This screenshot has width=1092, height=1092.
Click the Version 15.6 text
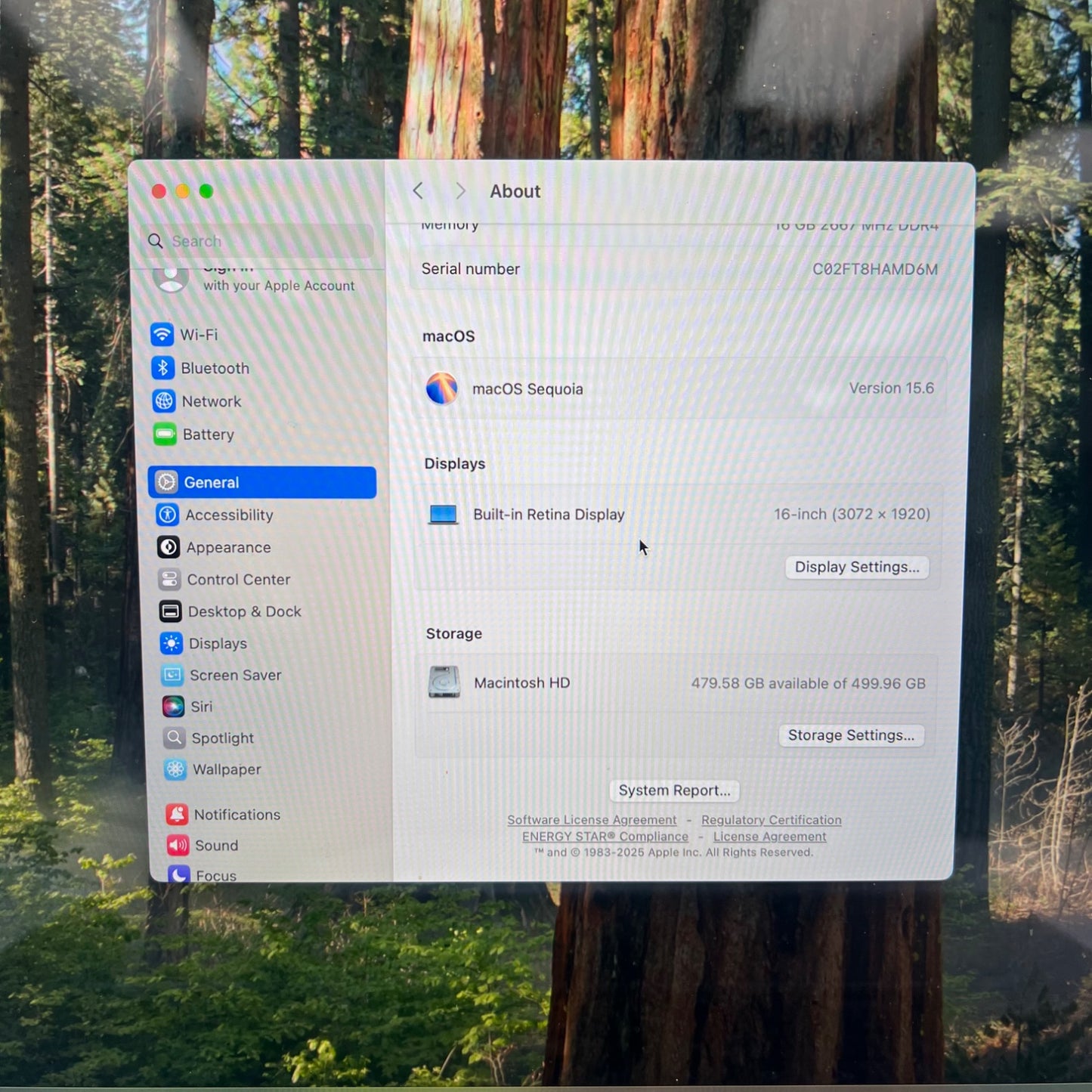(x=892, y=388)
